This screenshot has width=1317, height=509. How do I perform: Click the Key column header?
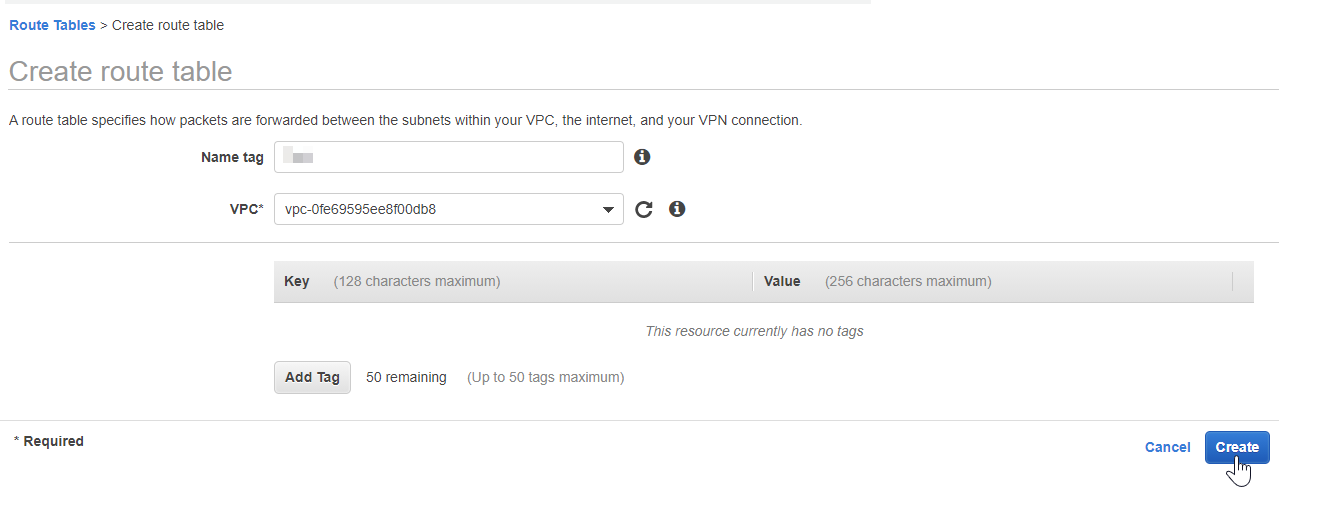pos(297,281)
